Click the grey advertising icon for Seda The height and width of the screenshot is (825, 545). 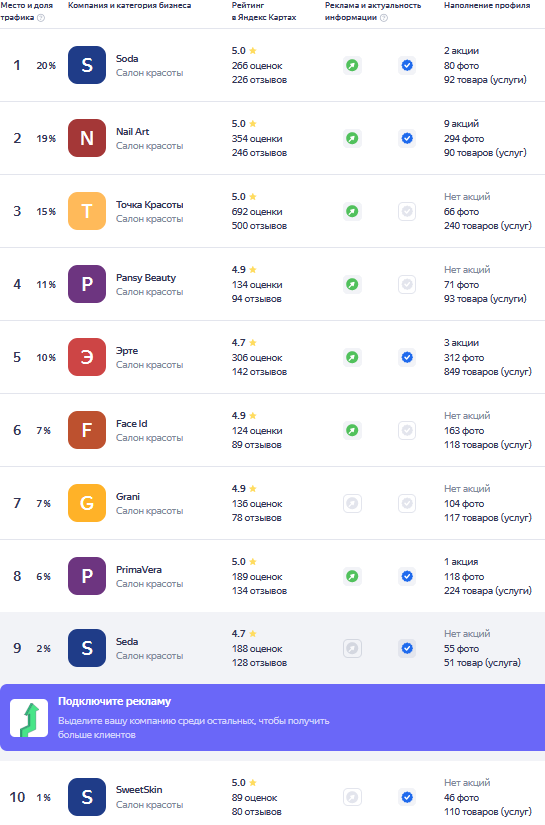352,648
